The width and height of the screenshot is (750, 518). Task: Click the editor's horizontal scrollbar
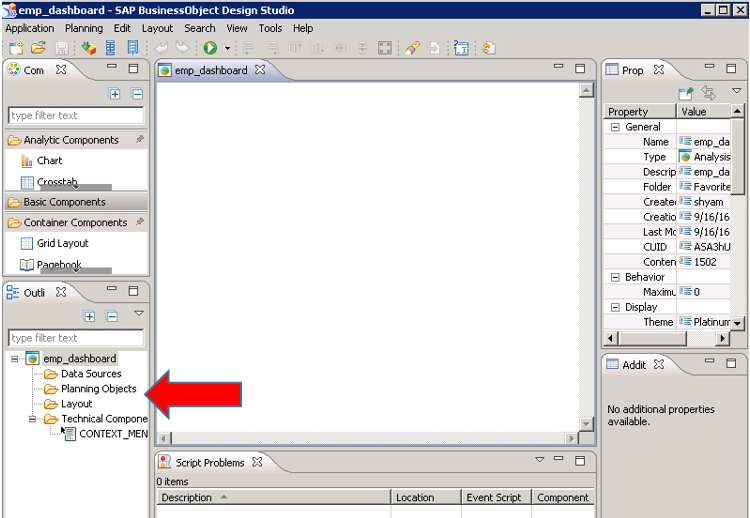(x=367, y=438)
